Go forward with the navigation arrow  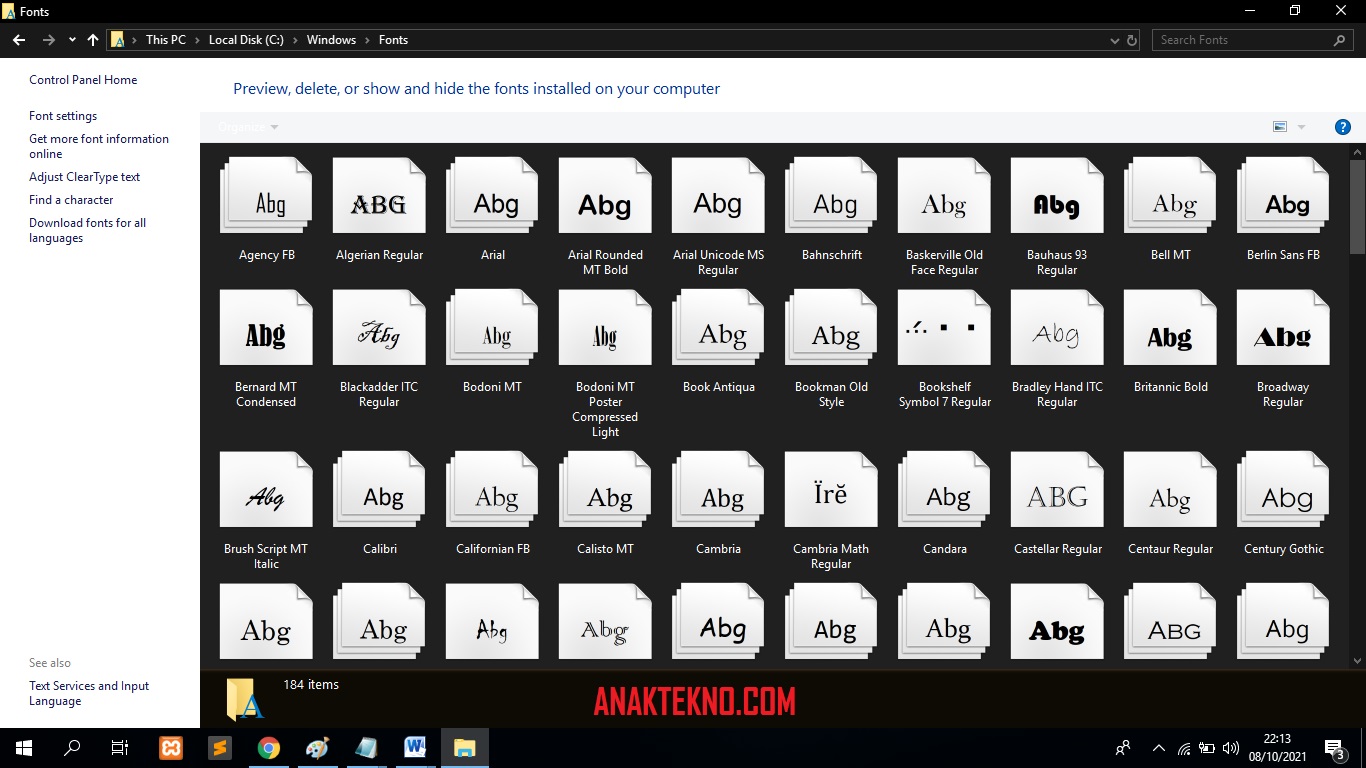click(49, 40)
